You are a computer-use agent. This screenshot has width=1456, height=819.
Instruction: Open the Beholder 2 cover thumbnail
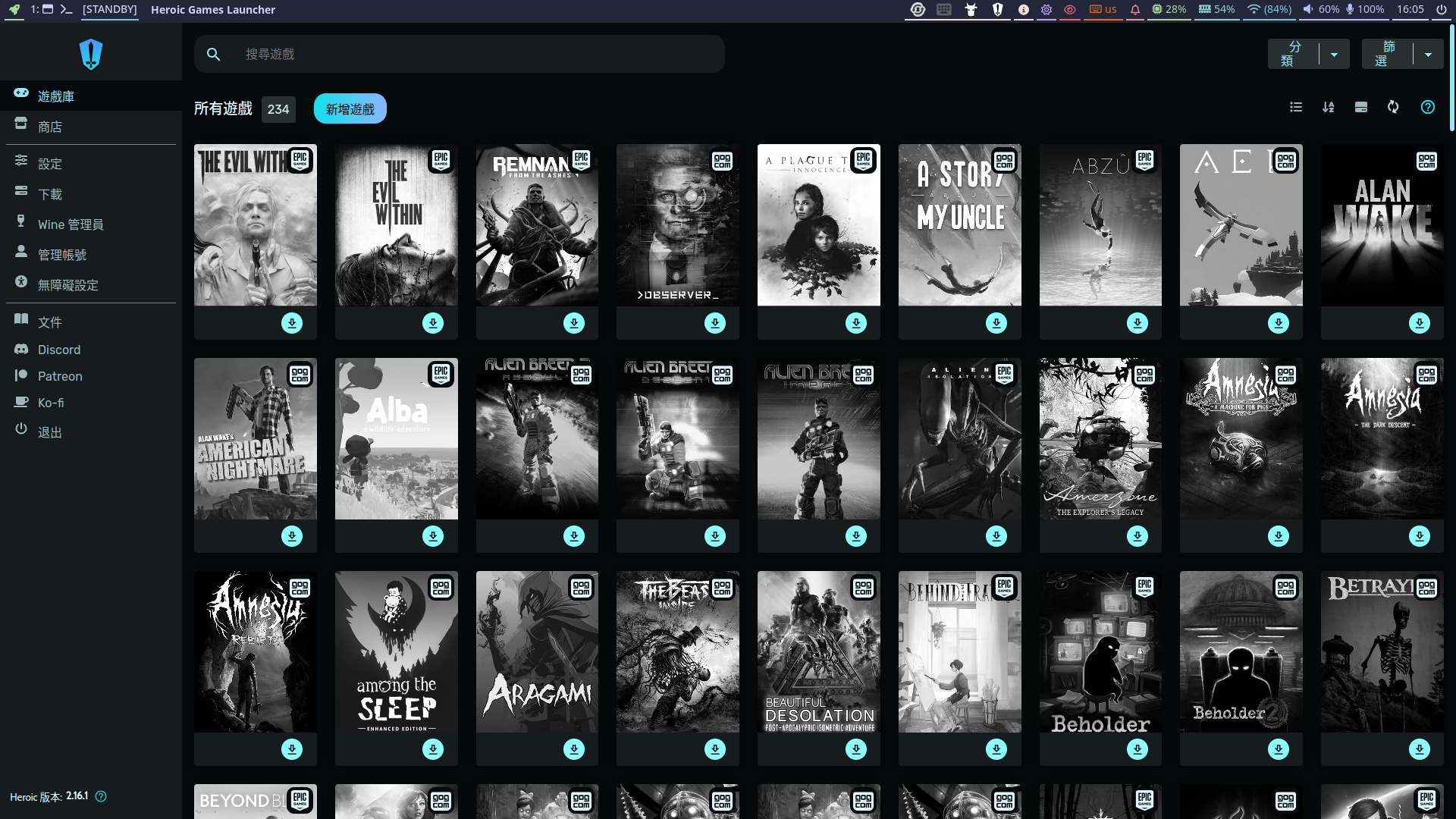click(1241, 652)
